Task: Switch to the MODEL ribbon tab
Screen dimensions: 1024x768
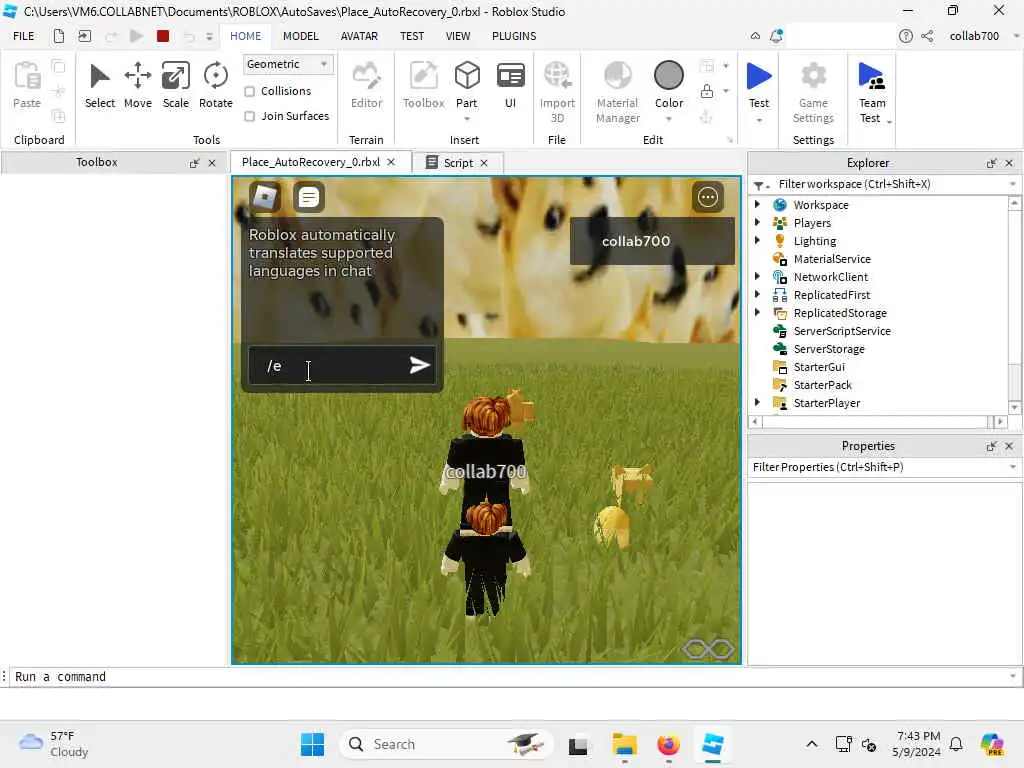Action: [300, 36]
